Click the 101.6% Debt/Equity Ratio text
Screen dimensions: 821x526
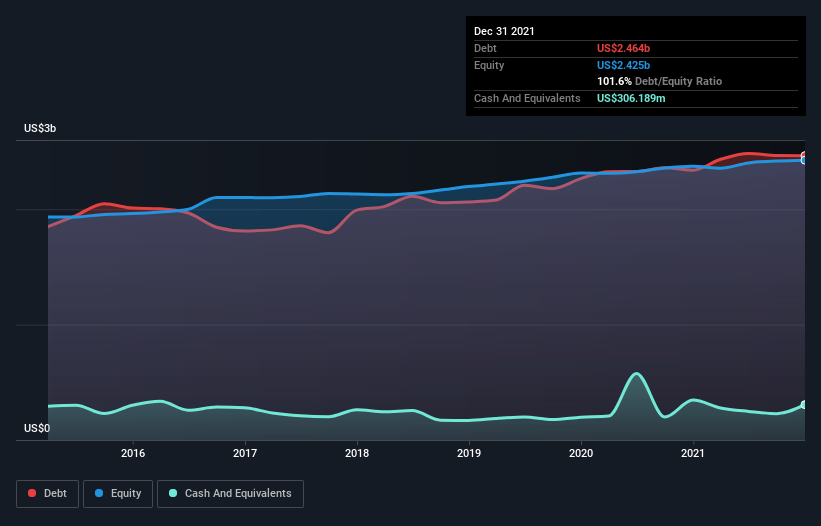coord(659,82)
